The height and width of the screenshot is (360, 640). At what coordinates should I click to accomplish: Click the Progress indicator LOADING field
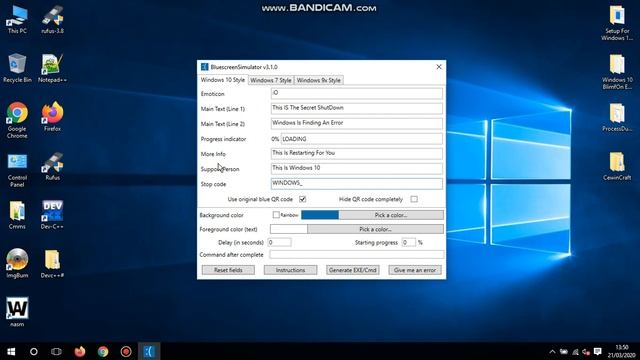tap(362, 139)
